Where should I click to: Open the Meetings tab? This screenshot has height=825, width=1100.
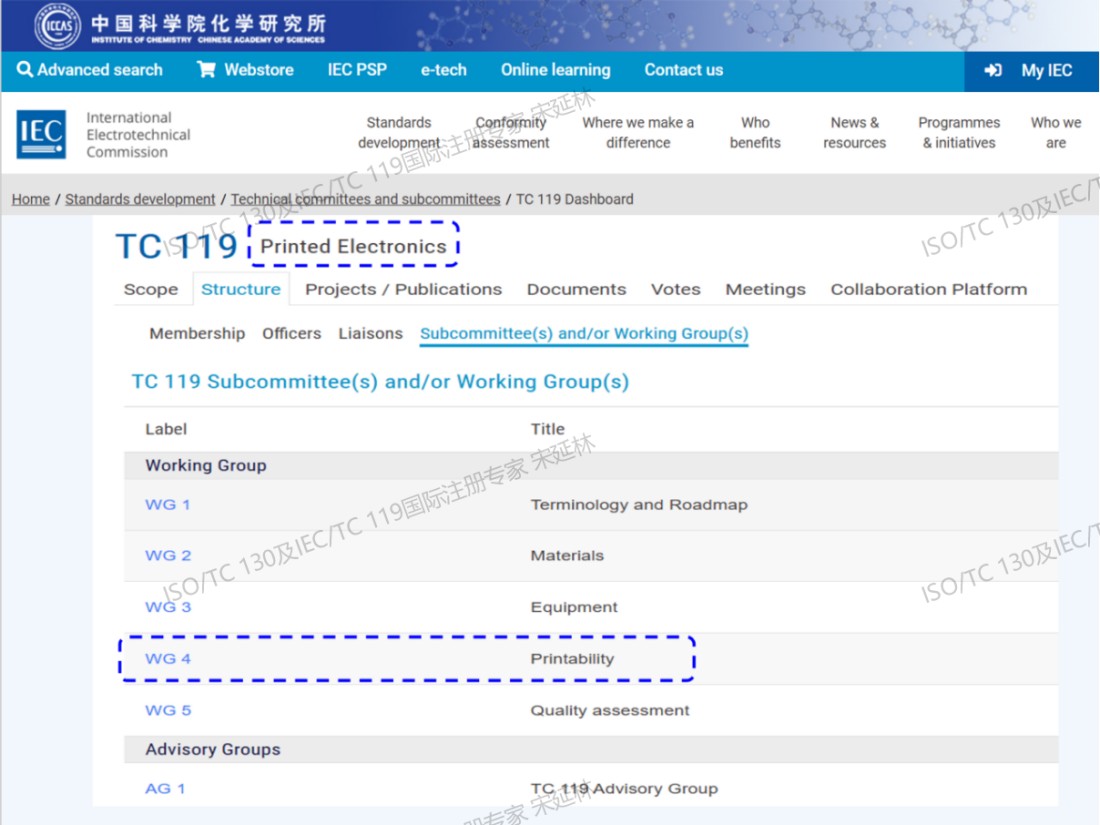point(765,289)
